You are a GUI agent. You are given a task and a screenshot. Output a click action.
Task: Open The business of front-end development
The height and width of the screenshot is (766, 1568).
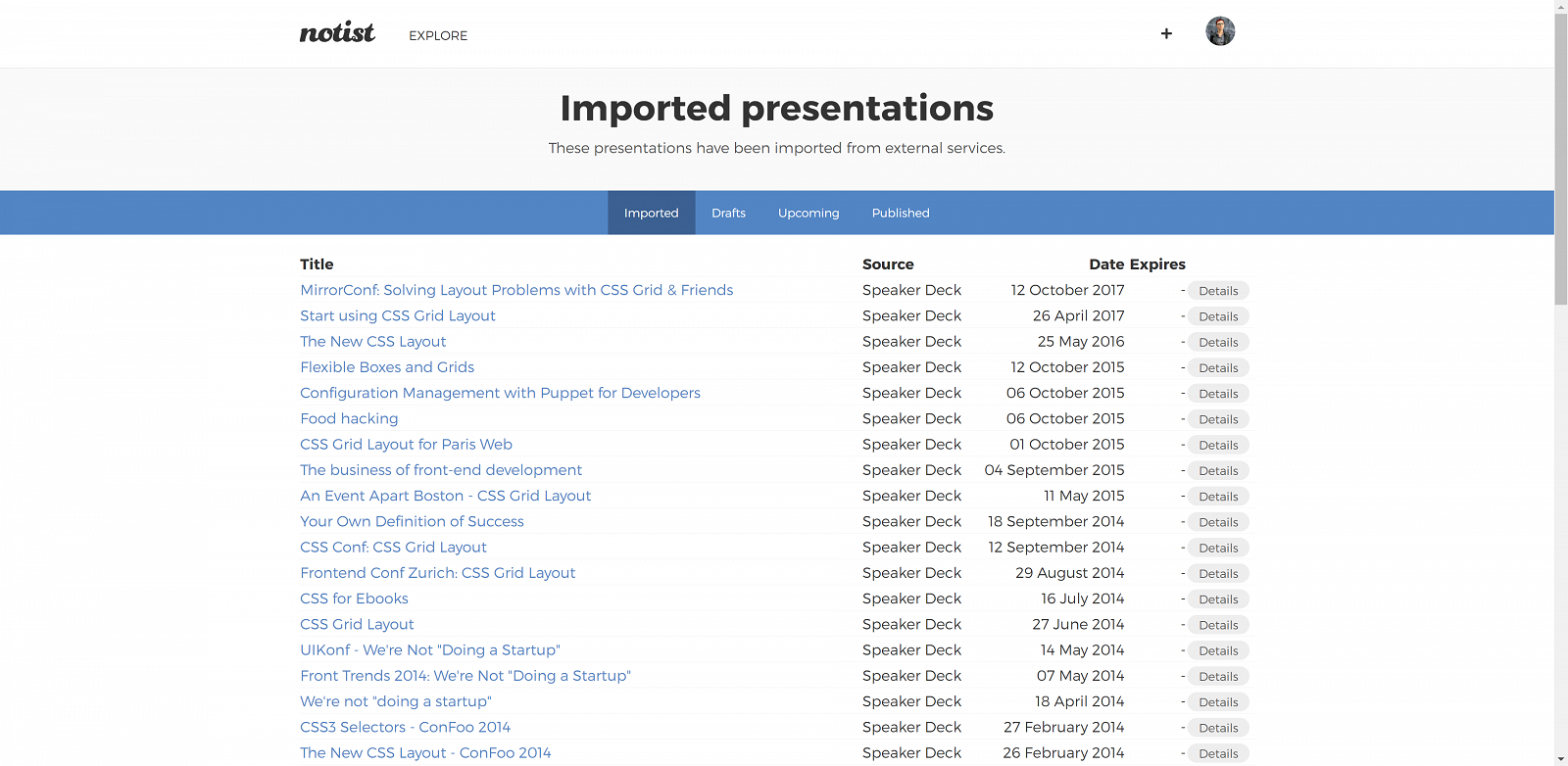(x=441, y=470)
